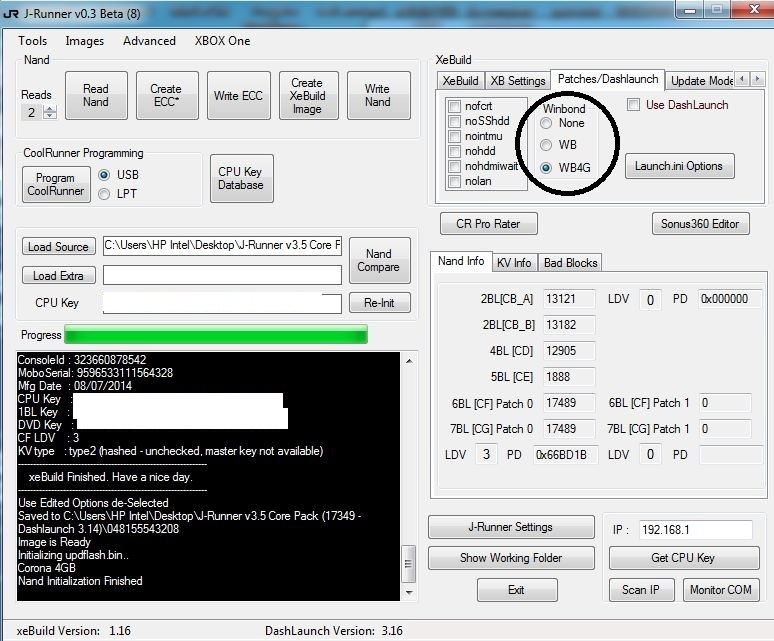The width and height of the screenshot is (774, 641).
Task: Switch to the Bad Blocks tab
Action: (571, 263)
